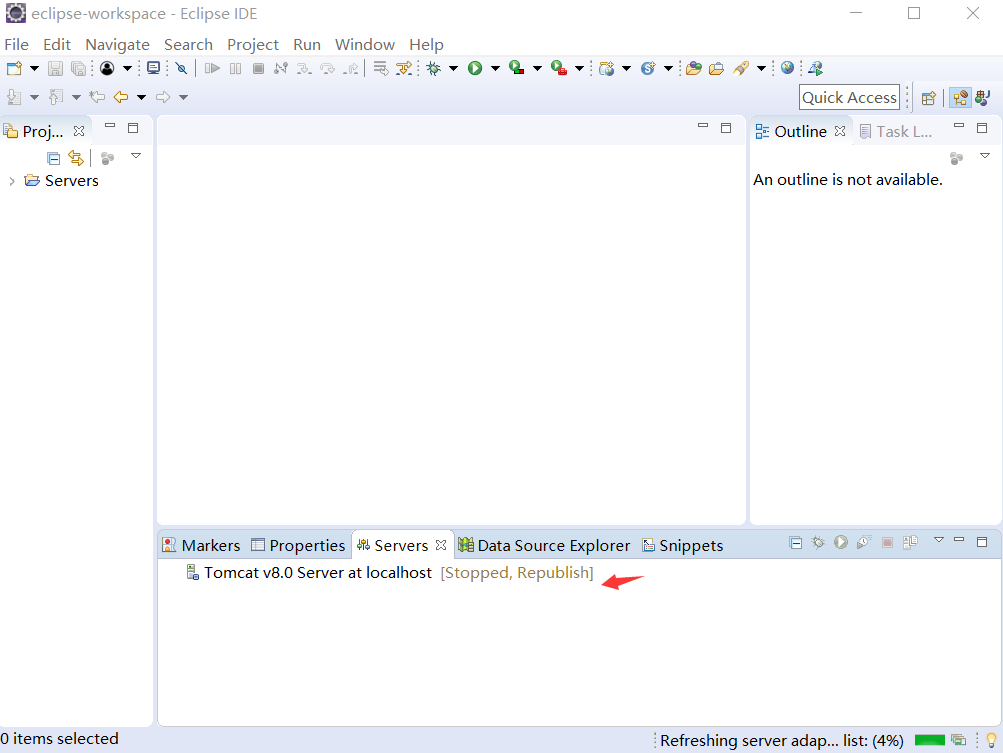
Task: Click the Search flashlight icon
Action: (x=741, y=68)
